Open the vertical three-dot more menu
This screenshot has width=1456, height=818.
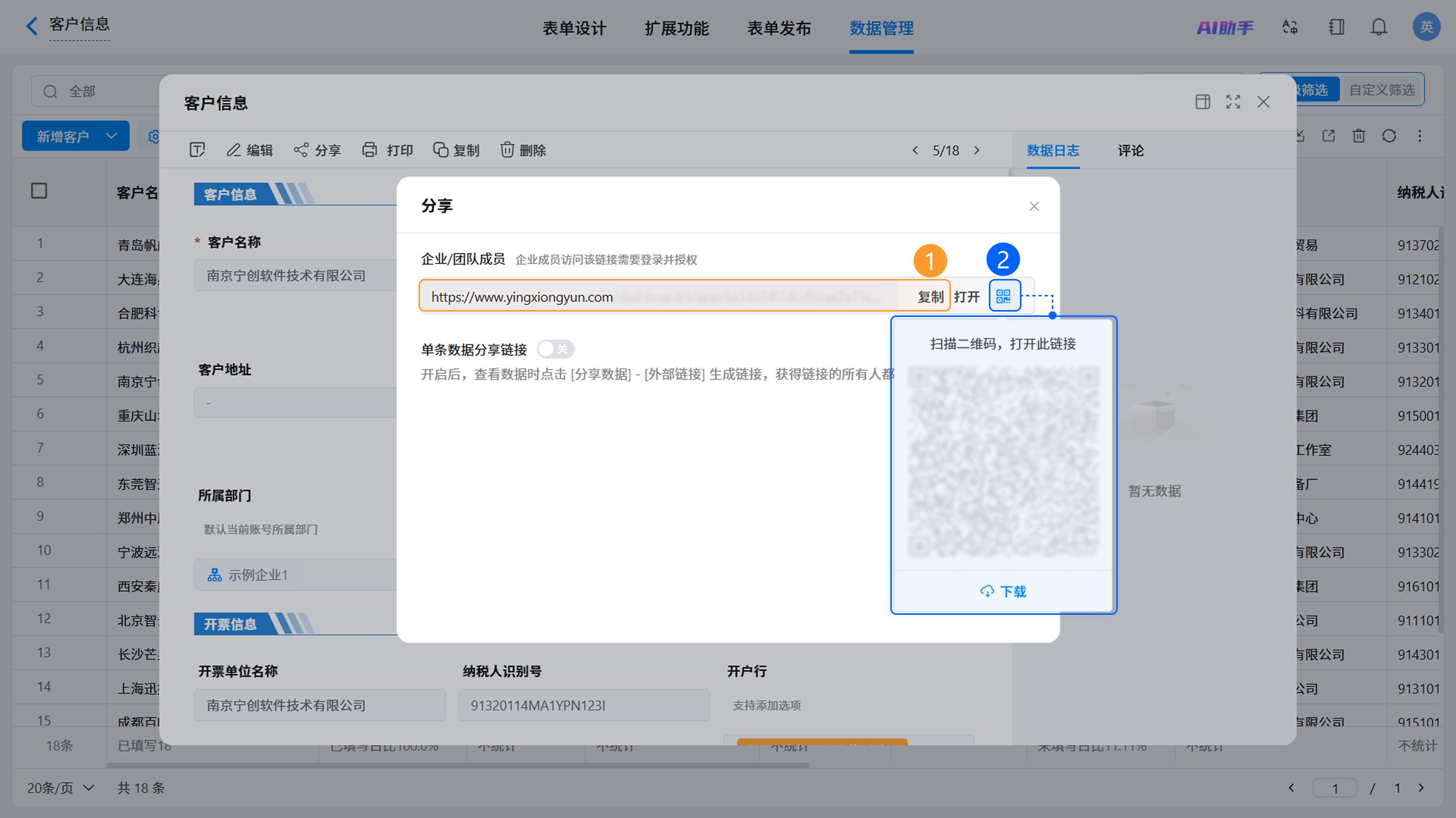[1419, 136]
